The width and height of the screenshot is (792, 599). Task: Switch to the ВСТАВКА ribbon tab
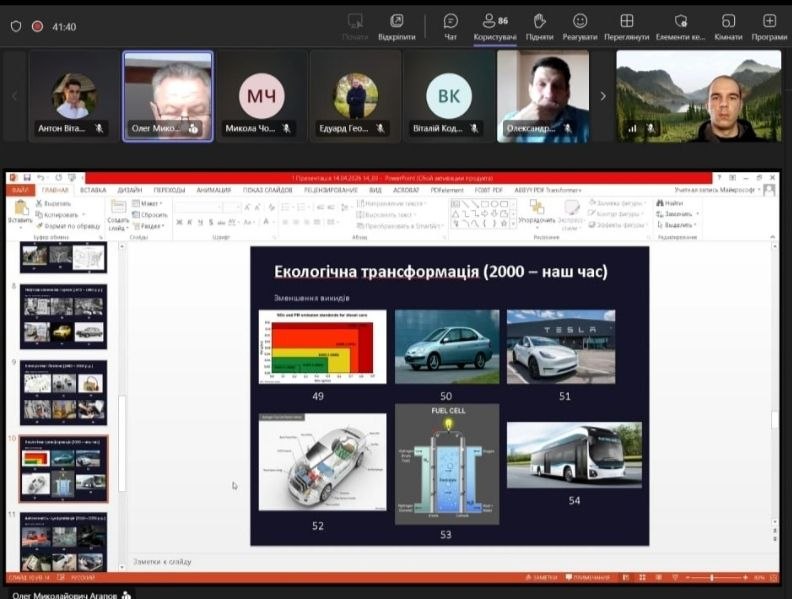pyautogui.click(x=93, y=189)
